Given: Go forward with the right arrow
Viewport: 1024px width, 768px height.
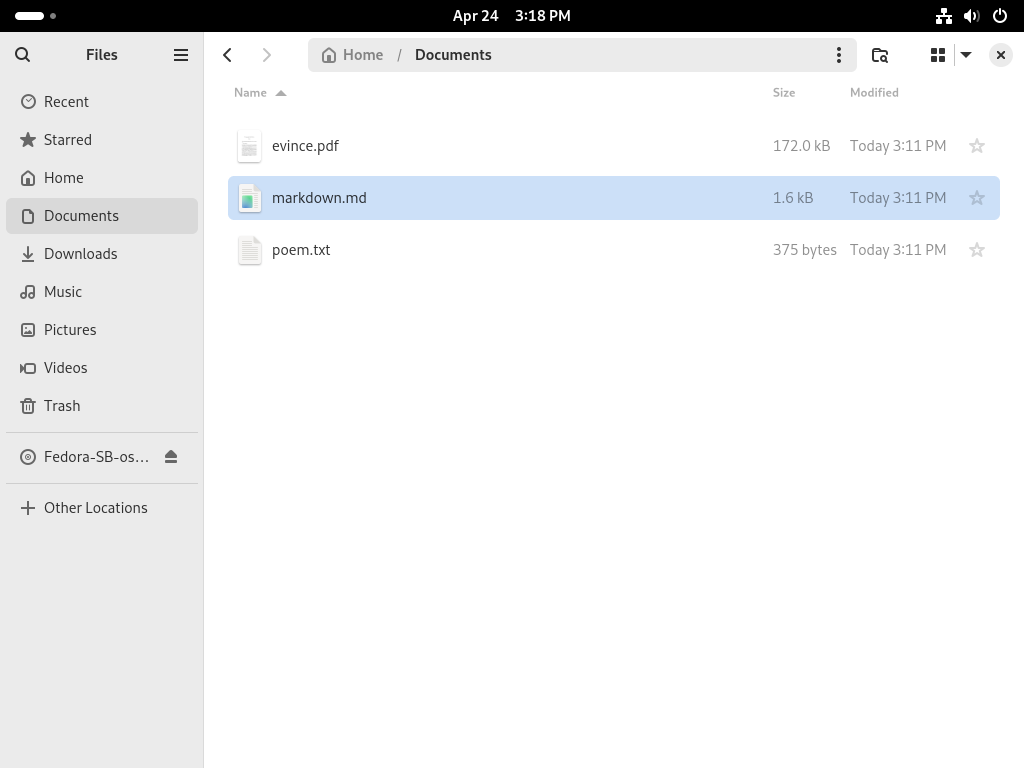Looking at the screenshot, I should click(x=266, y=55).
